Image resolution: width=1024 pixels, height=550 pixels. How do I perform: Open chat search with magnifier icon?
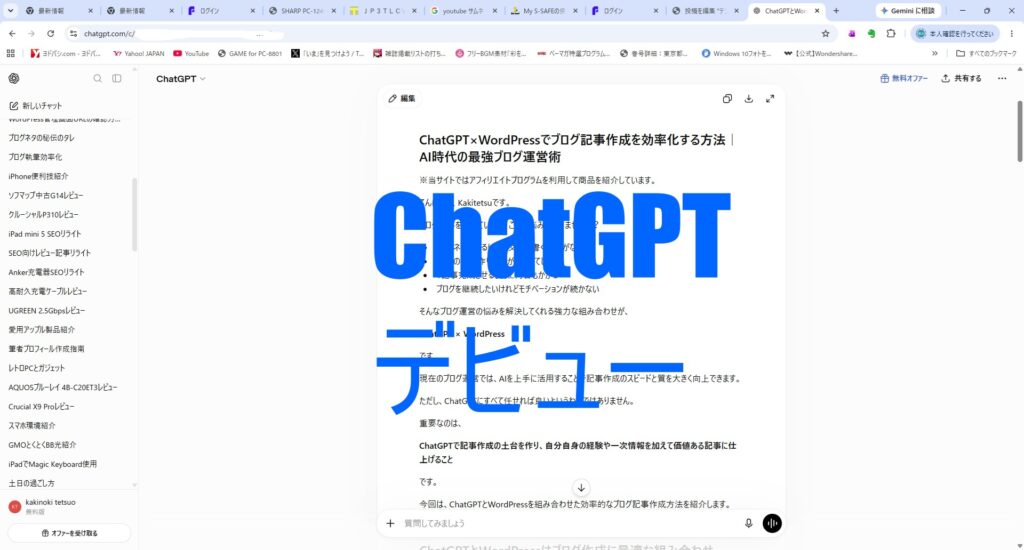tap(97, 78)
